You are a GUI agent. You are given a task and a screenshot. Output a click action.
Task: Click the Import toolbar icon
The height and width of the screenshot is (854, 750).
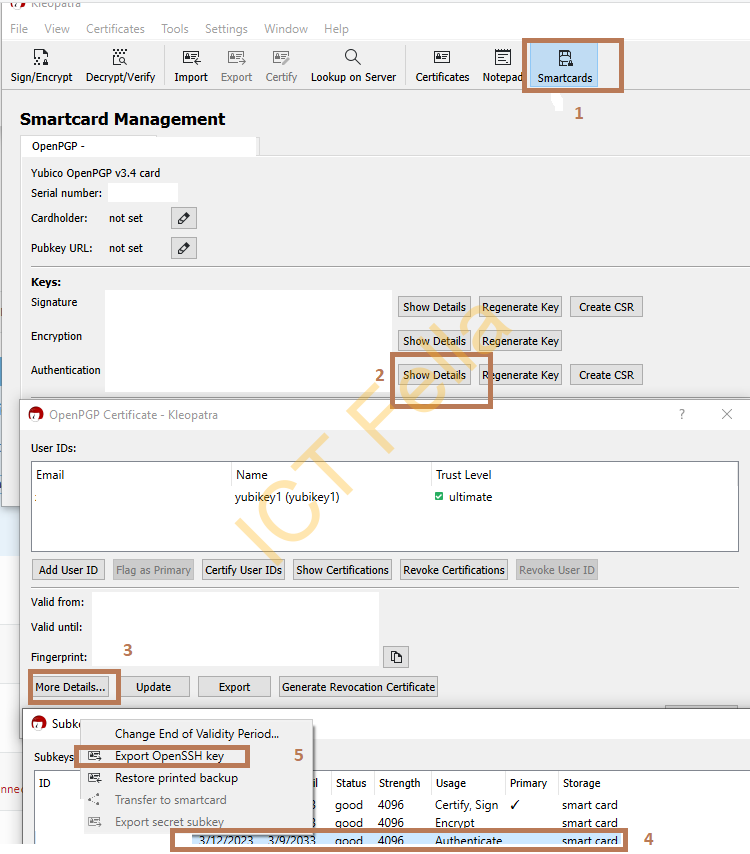coord(191,65)
